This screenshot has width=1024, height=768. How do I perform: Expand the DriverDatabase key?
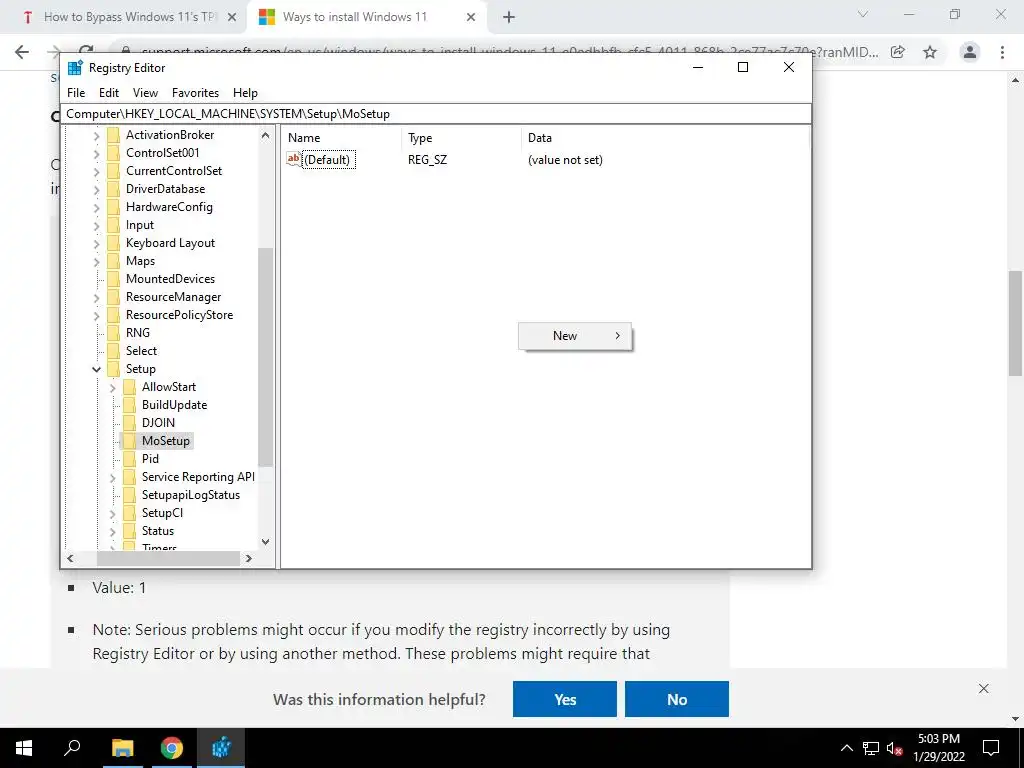(97, 189)
